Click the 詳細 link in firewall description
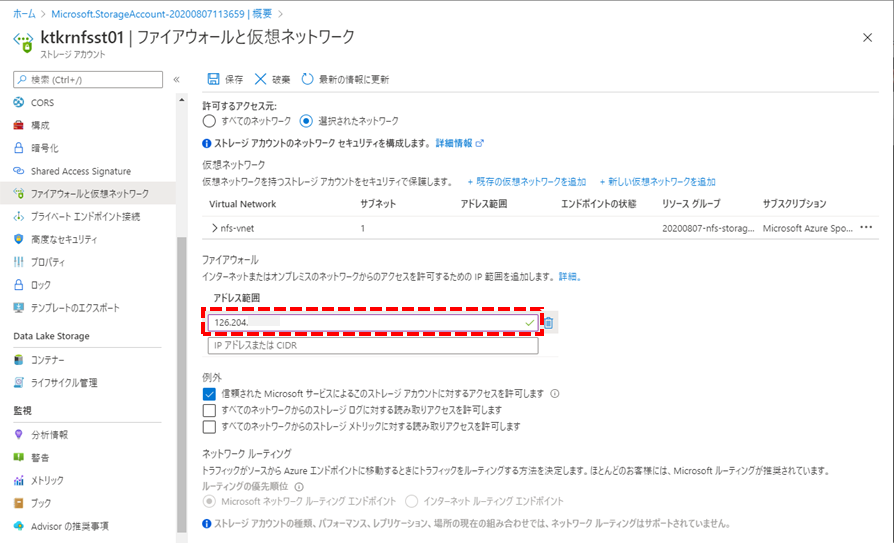The image size is (894, 543). (x=569, y=277)
